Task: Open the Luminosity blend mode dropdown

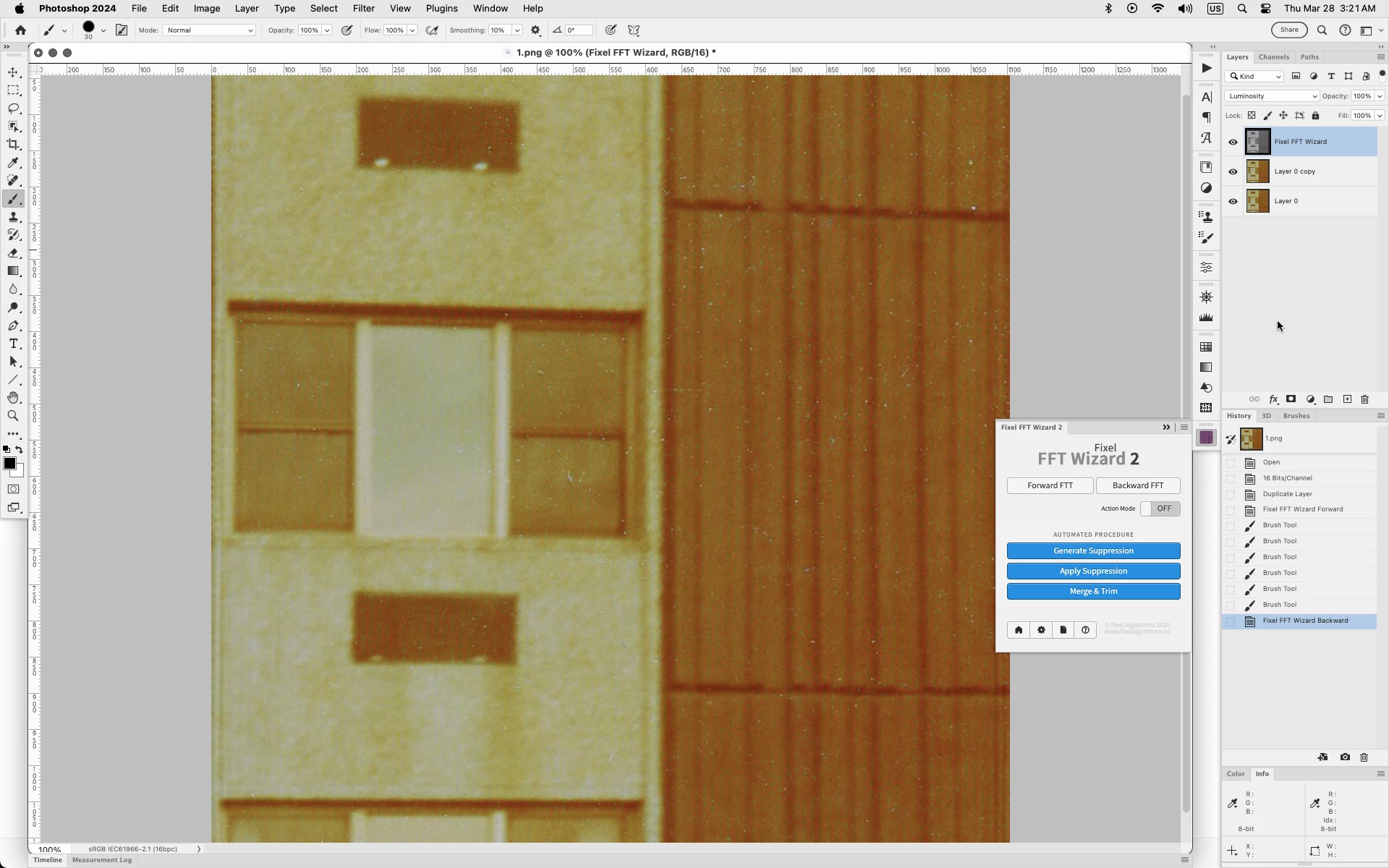Action: pyautogui.click(x=1272, y=96)
